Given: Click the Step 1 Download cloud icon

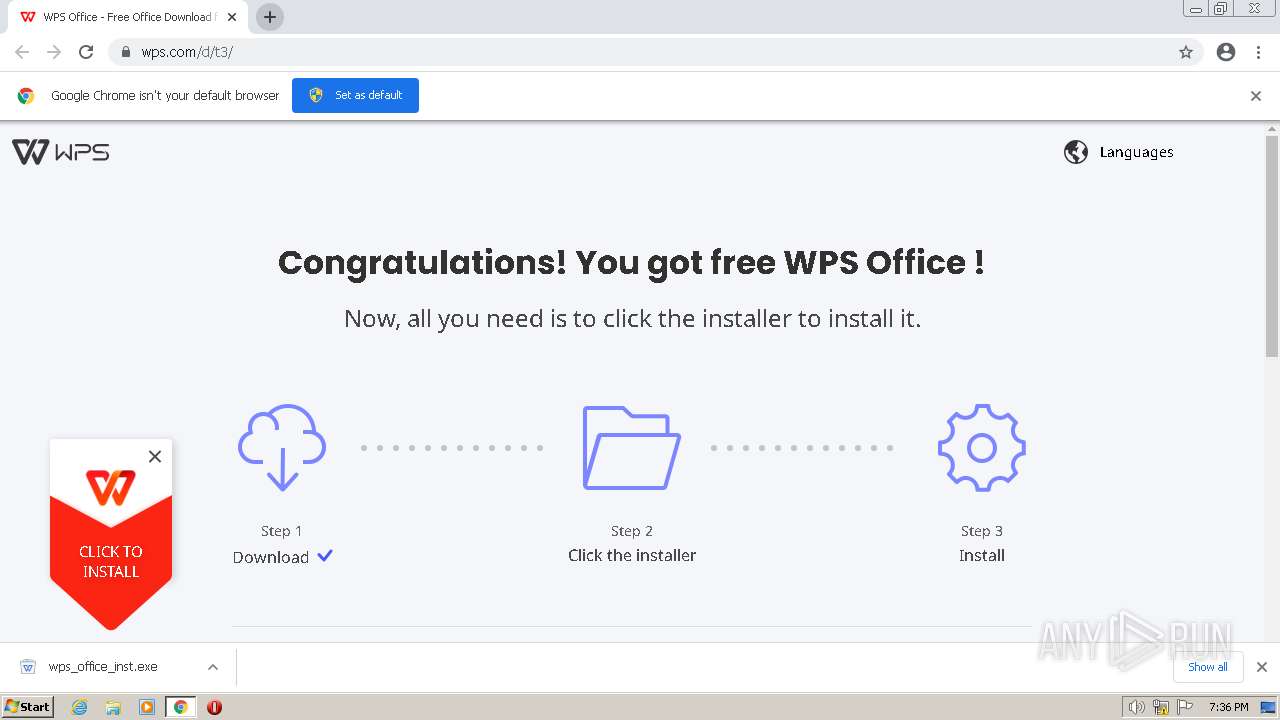Looking at the screenshot, I should click(282, 447).
